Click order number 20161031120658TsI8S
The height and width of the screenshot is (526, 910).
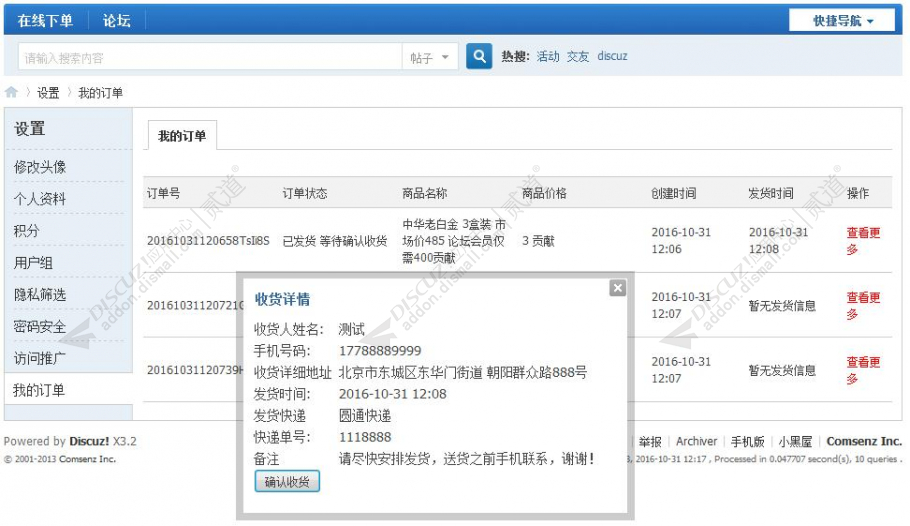(x=208, y=240)
